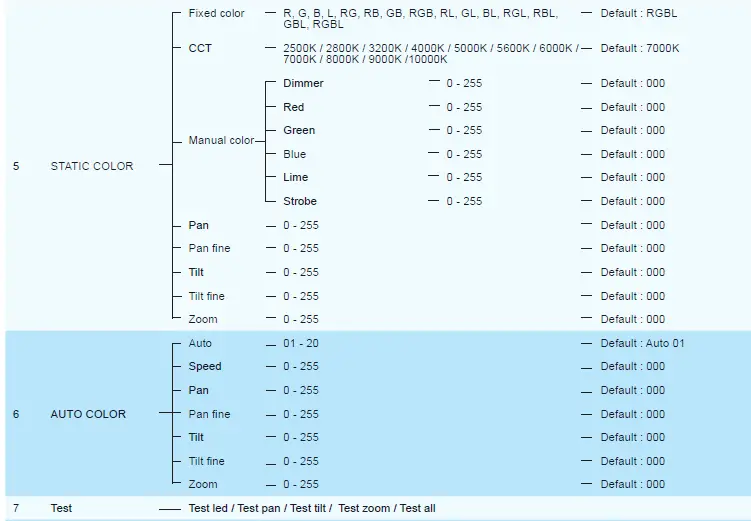
Task: Select the "Fixed color" entry
Action: [216, 13]
